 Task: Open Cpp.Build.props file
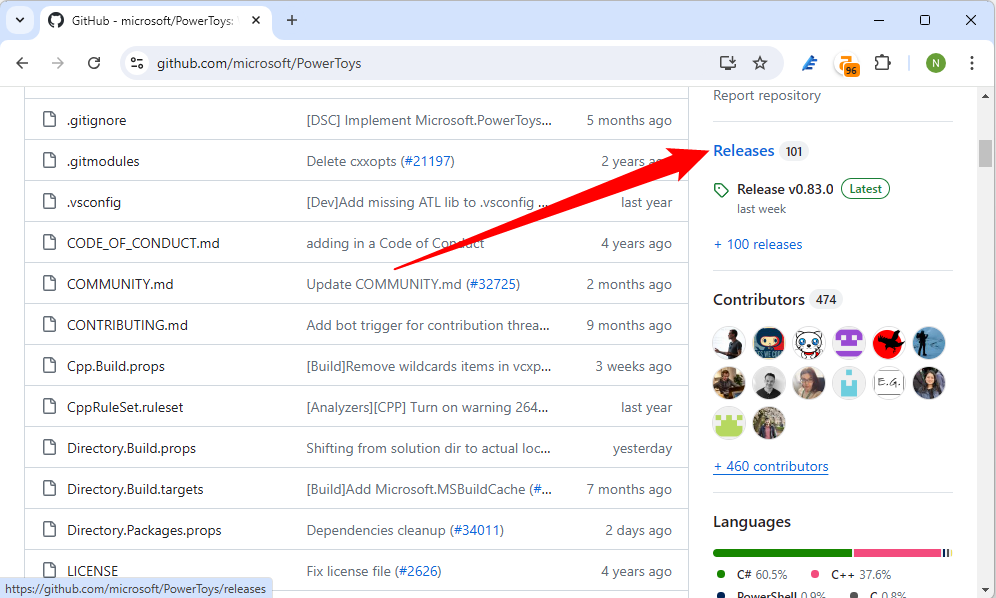pyautogui.click(x=116, y=366)
